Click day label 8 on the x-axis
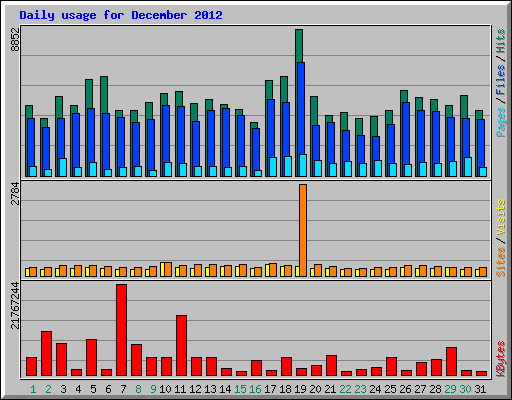Image resolution: width=512 pixels, height=400 pixels. click(138, 389)
